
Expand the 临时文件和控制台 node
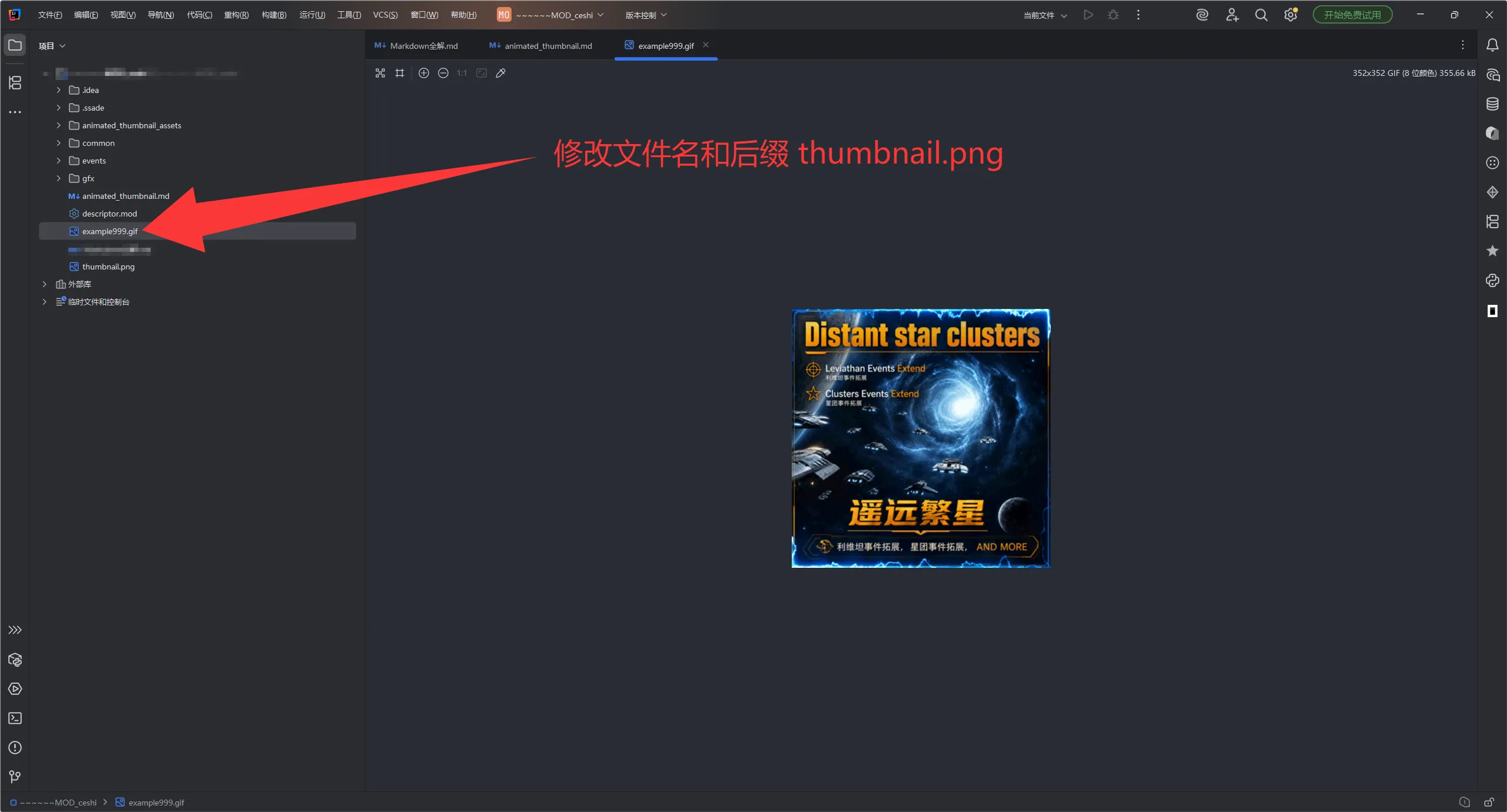tap(44, 302)
